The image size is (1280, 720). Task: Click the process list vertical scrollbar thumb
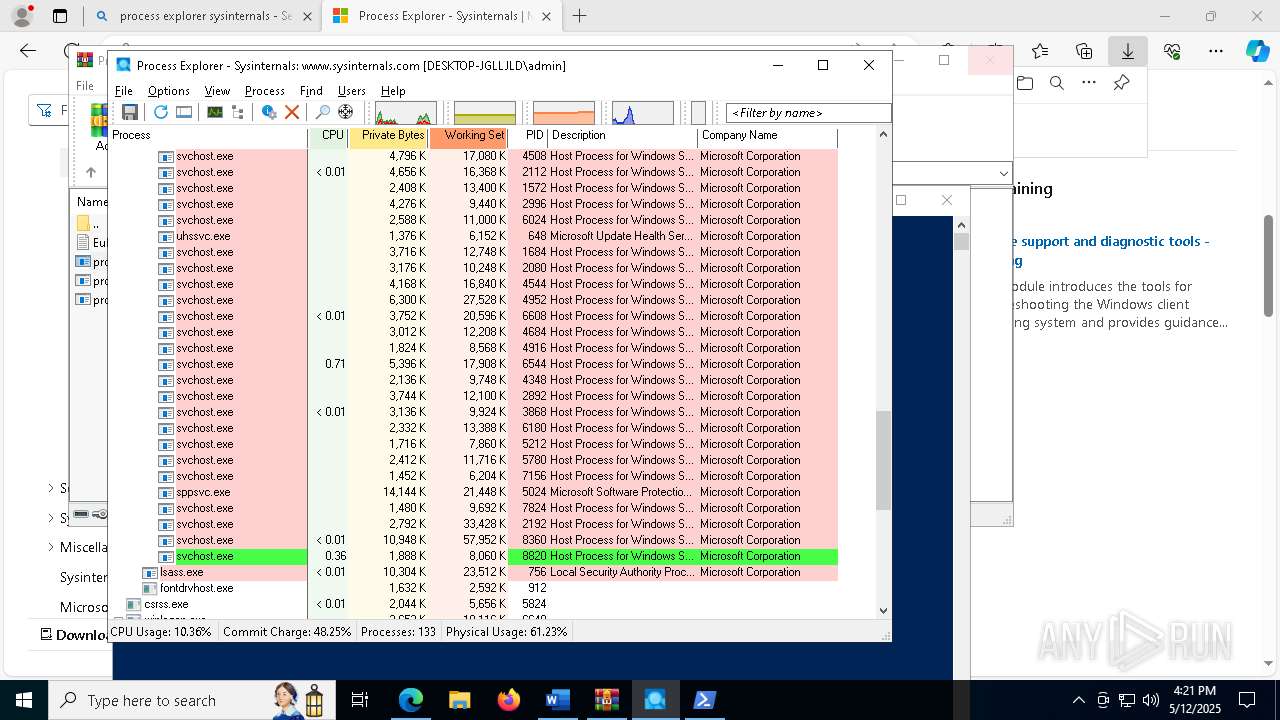click(x=883, y=460)
